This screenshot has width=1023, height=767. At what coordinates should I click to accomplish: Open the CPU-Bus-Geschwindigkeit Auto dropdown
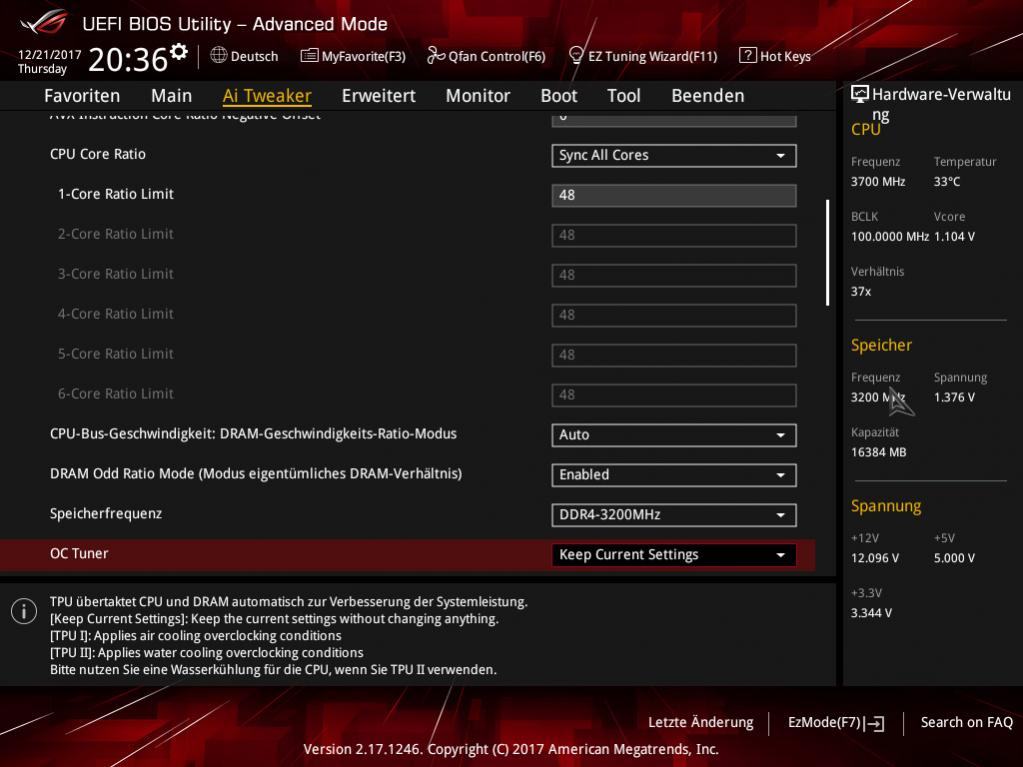click(674, 435)
